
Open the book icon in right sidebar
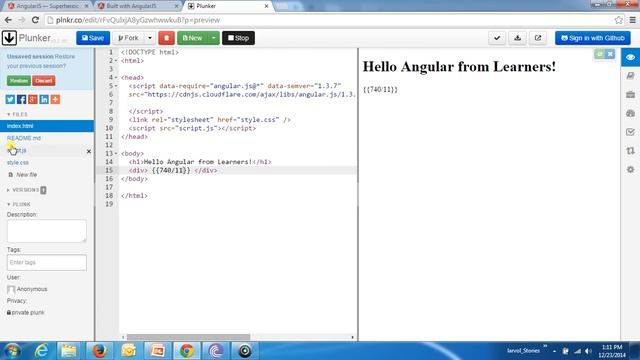[x=630, y=76]
